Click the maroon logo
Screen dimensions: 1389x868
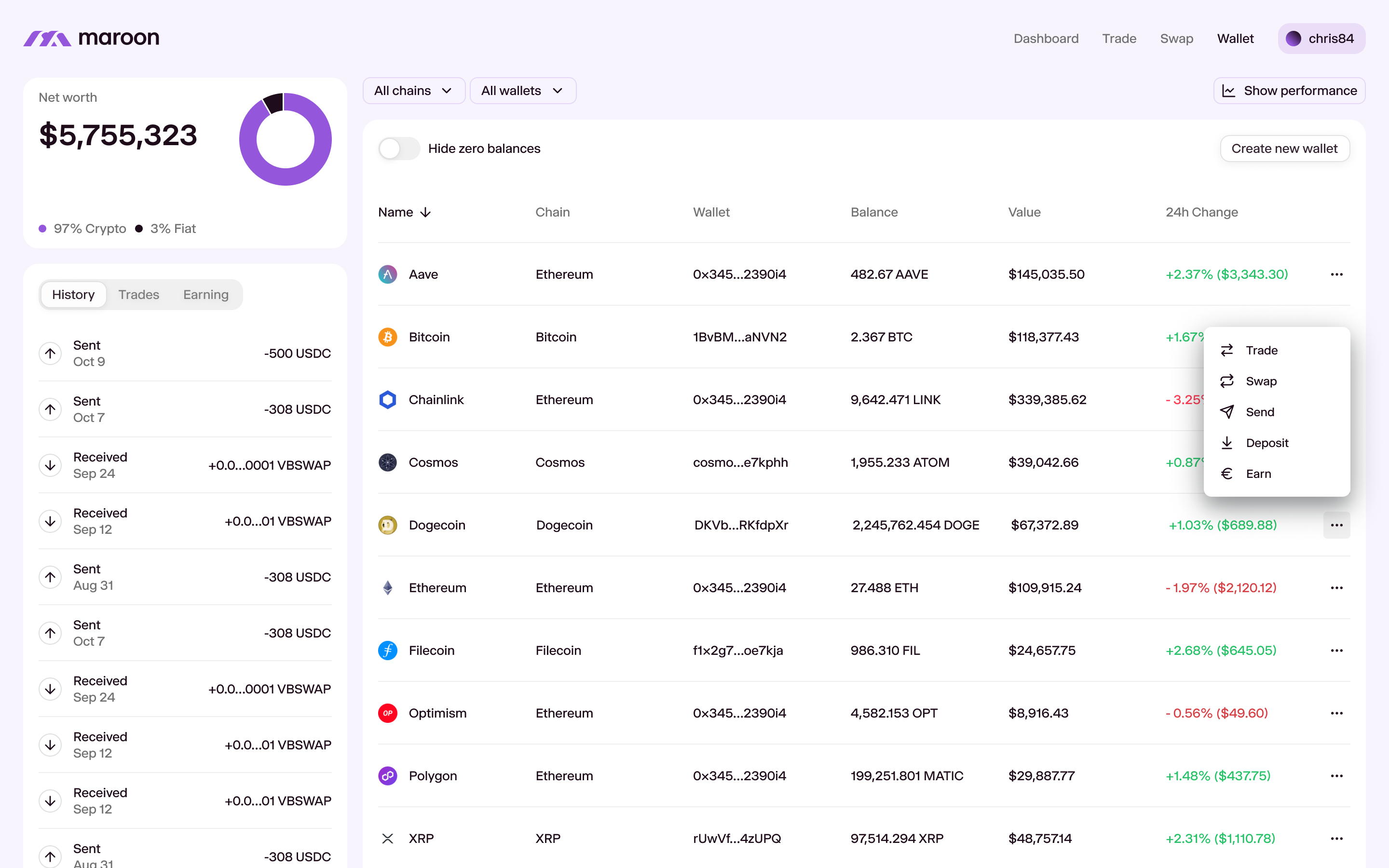(92, 39)
